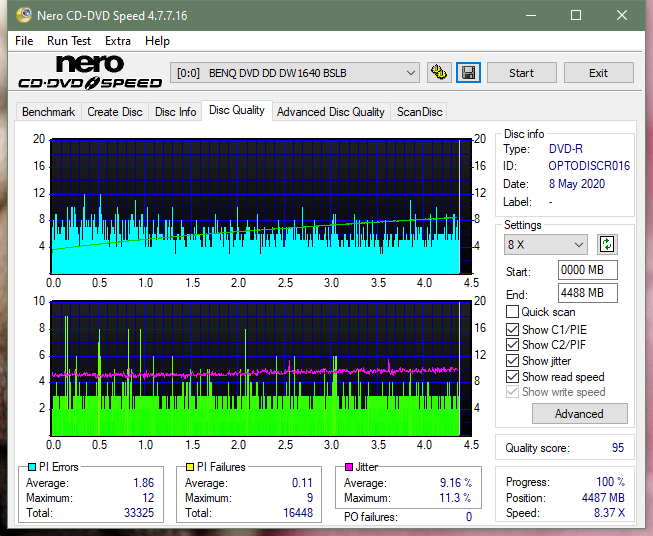Click the refresh speed settings icon
Image resolution: width=653 pixels, height=536 pixels.
click(x=607, y=244)
